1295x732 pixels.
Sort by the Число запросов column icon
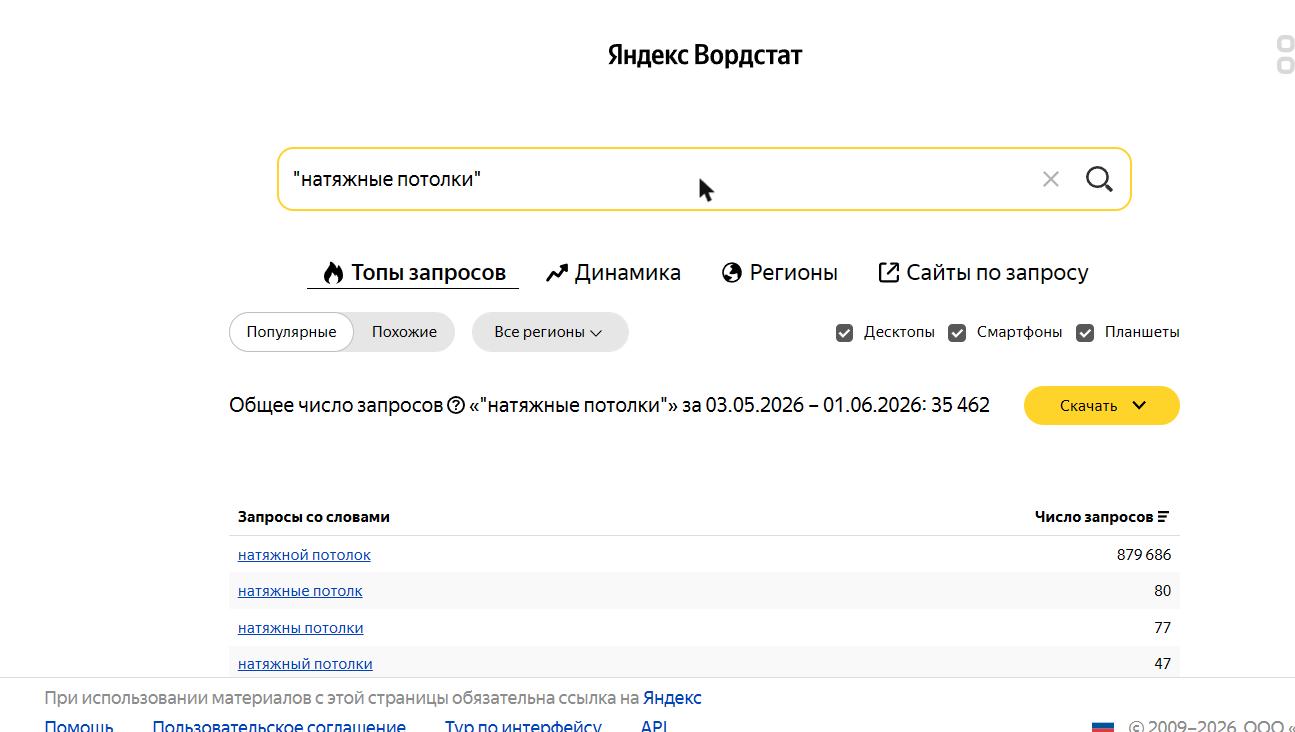[x=1163, y=517]
